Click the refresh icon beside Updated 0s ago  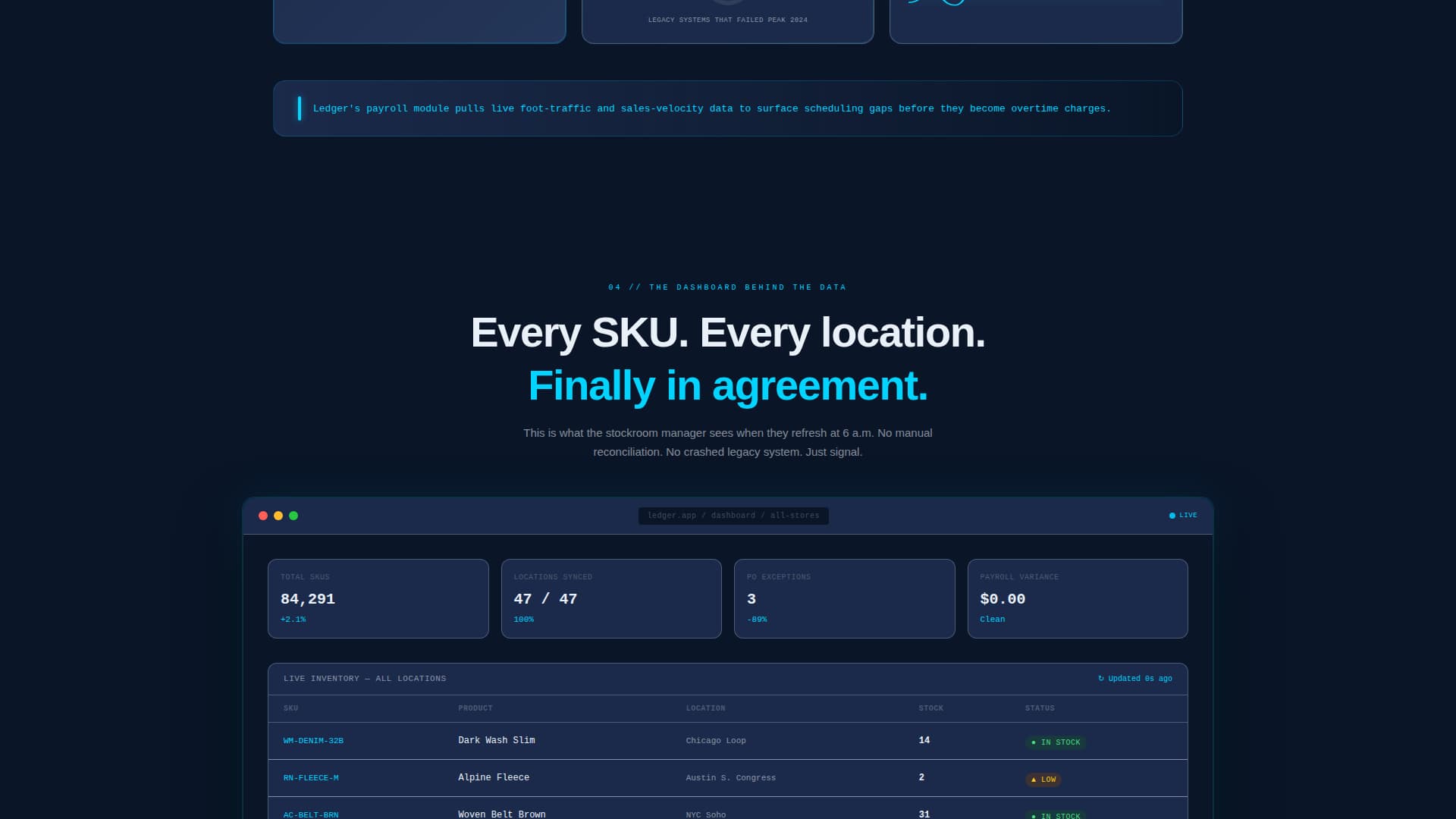tap(1101, 679)
